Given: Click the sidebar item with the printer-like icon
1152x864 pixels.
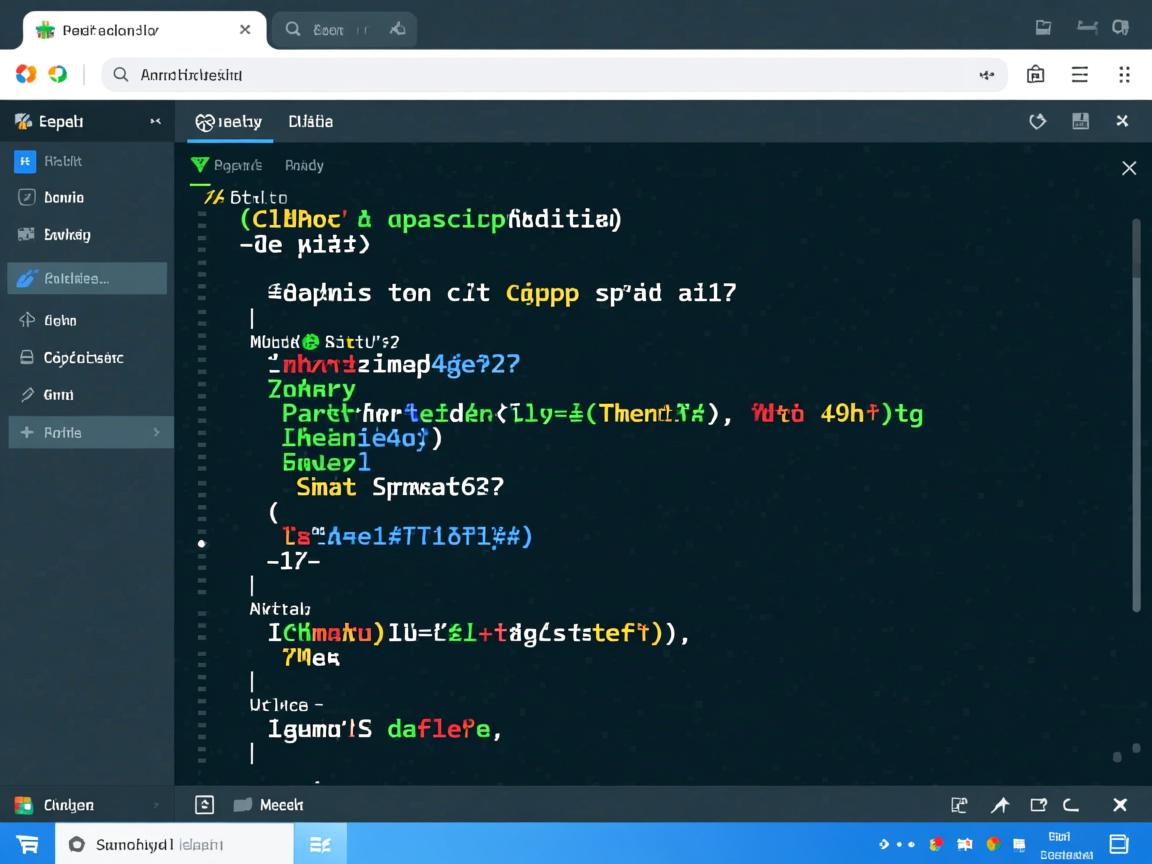Looking at the screenshot, I should [27, 357].
